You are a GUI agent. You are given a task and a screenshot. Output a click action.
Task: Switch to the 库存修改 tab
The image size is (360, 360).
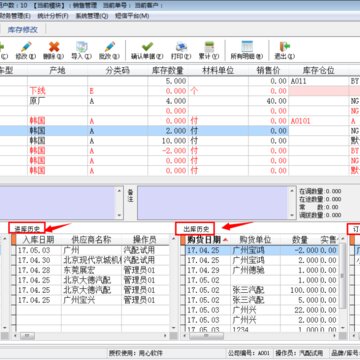23,30
